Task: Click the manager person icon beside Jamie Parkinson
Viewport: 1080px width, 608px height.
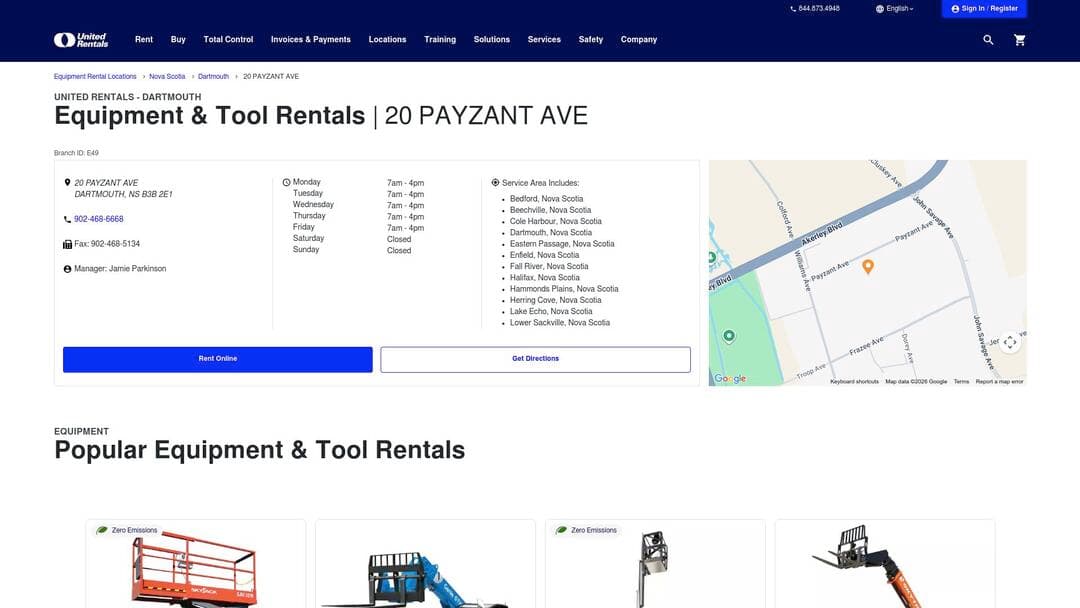Action: click(66, 268)
